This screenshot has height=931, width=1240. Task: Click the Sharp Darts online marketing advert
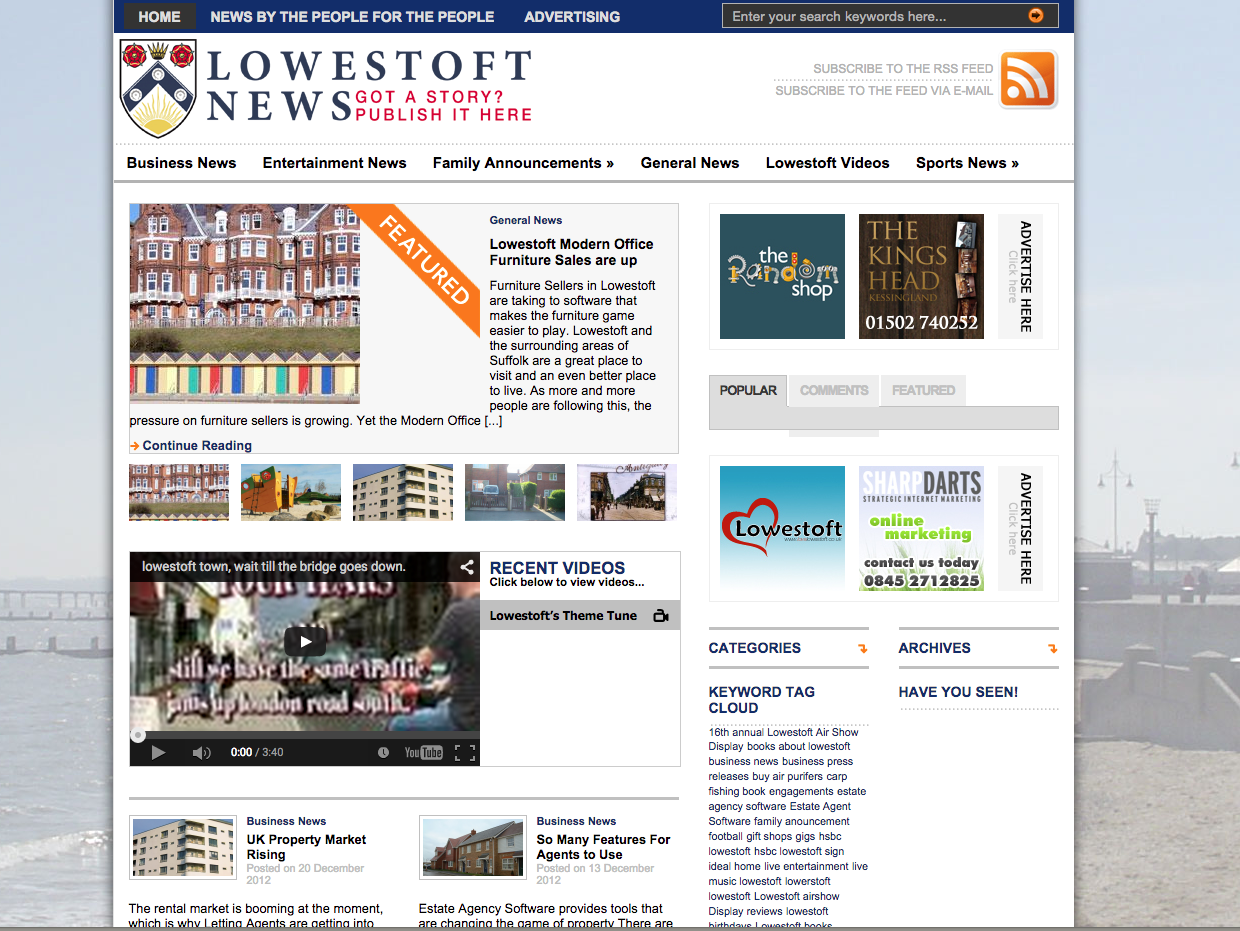pyautogui.click(x=921, y=529)
